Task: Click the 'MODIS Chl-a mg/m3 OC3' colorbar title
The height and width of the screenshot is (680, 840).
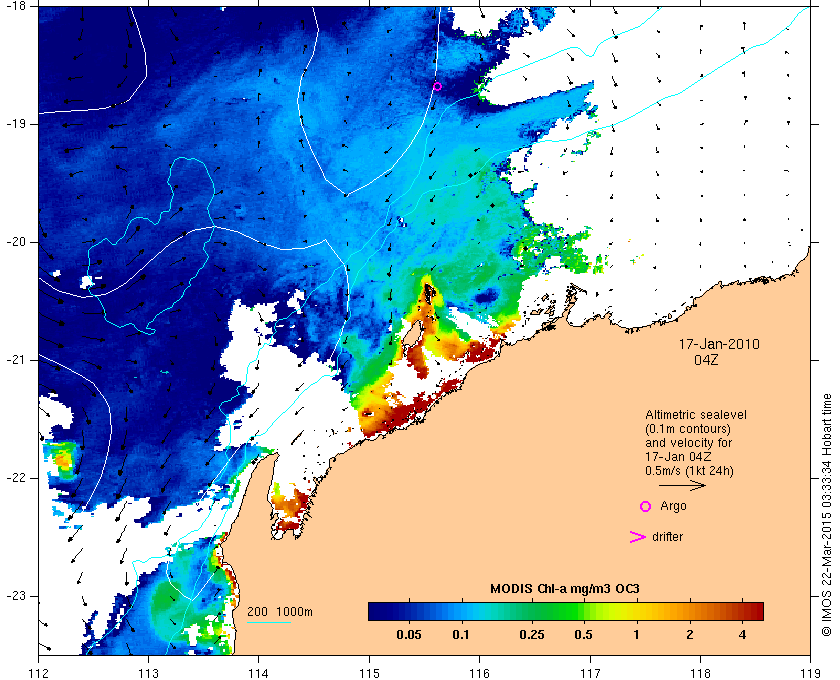Action: [x=565, y=589]
